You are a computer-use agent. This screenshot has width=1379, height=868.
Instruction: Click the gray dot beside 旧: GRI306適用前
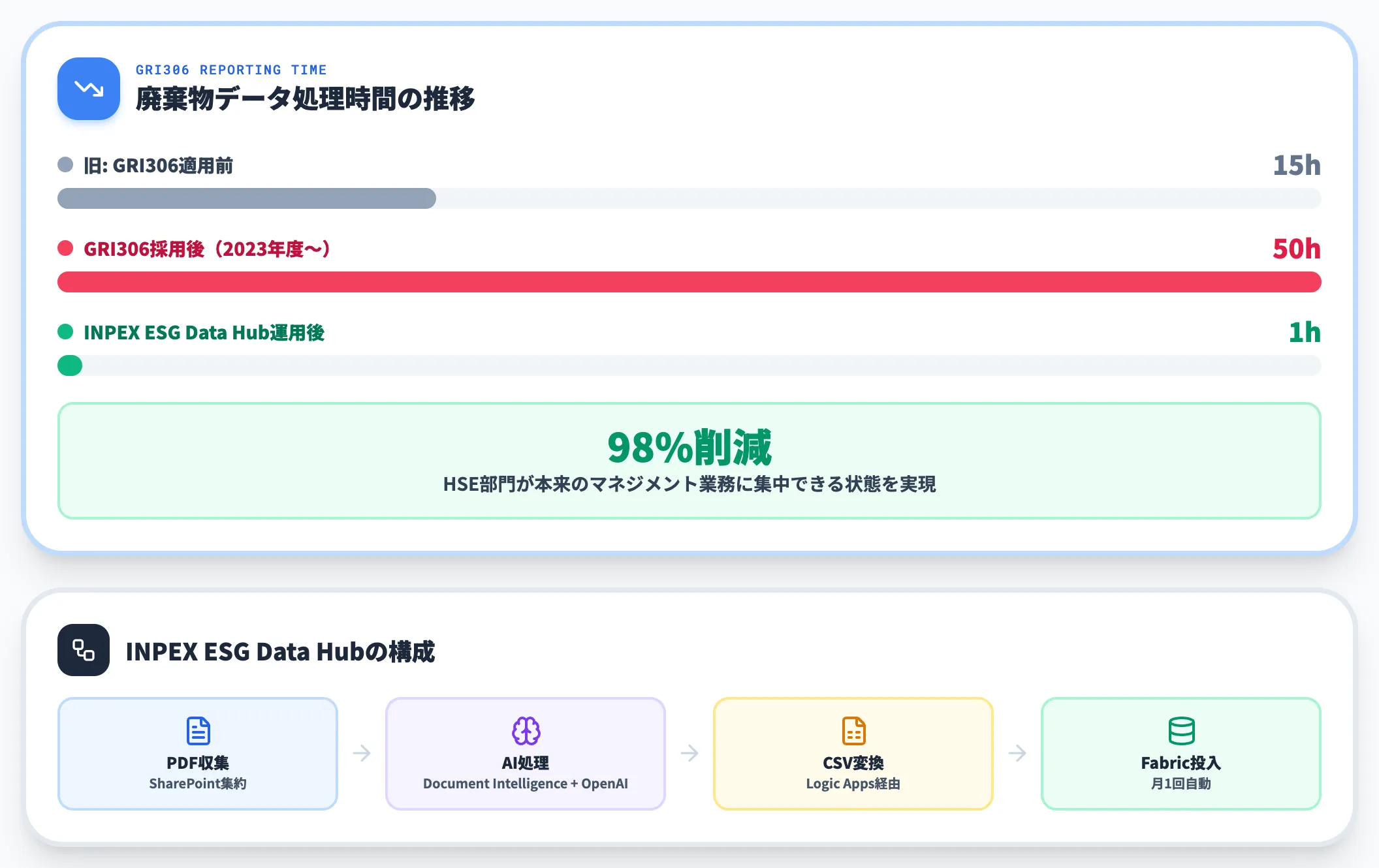[65, 164]
